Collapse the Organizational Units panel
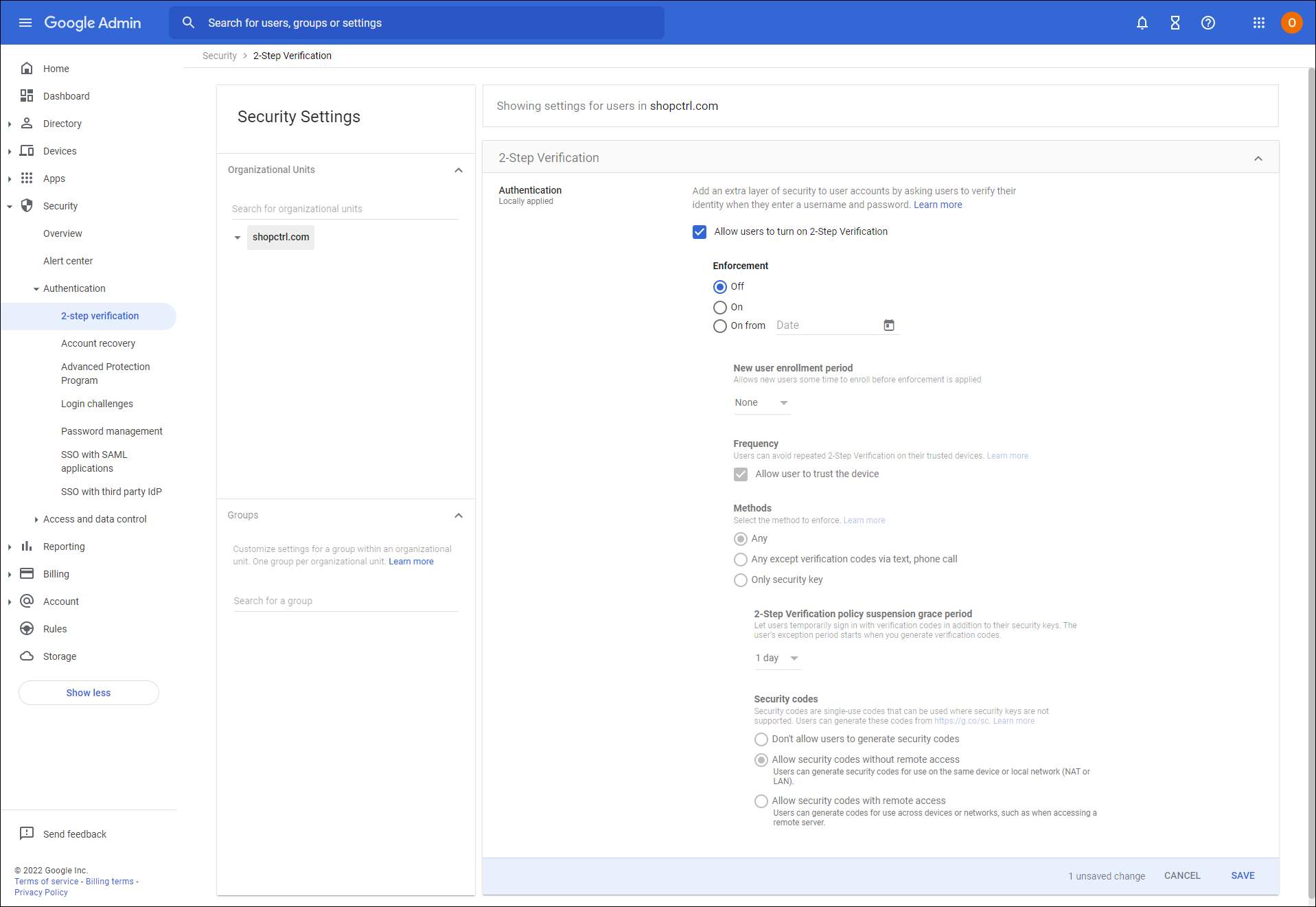The height and width of the screenshot is (907, 1316). pyautogui.click(x=458, y=170)
